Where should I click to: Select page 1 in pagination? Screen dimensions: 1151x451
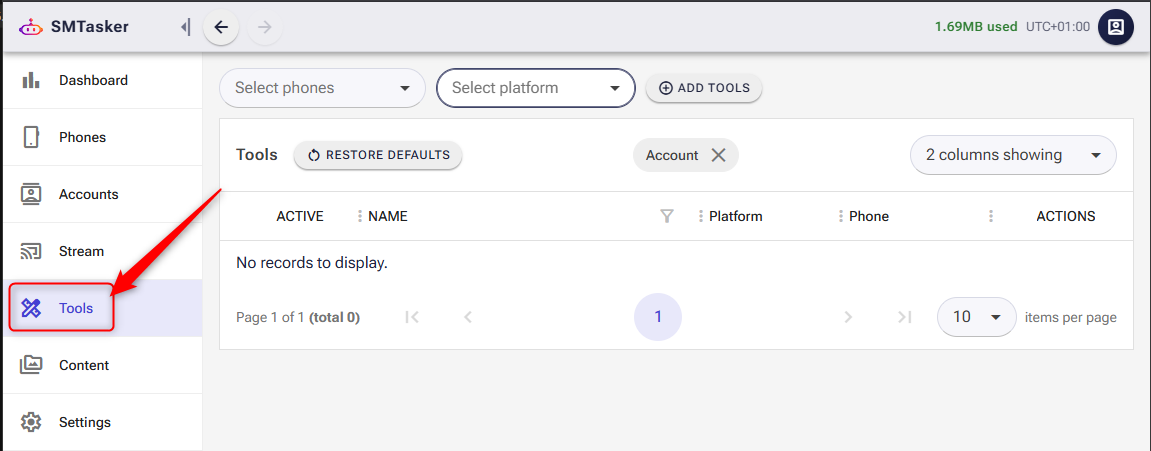coord(658,317)
